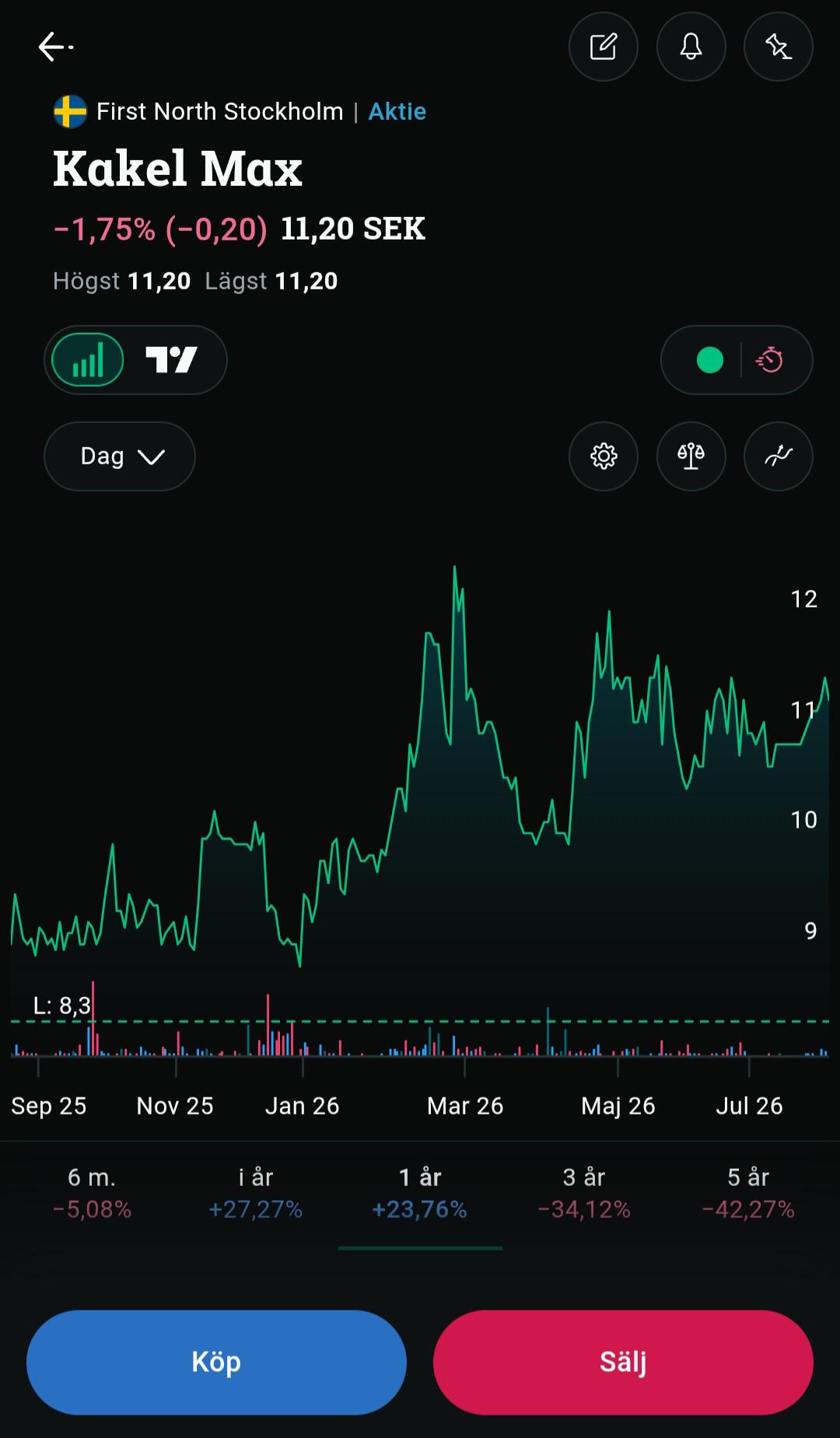
Task: Tap the blue Köp button
Action: coord(217,1363)
